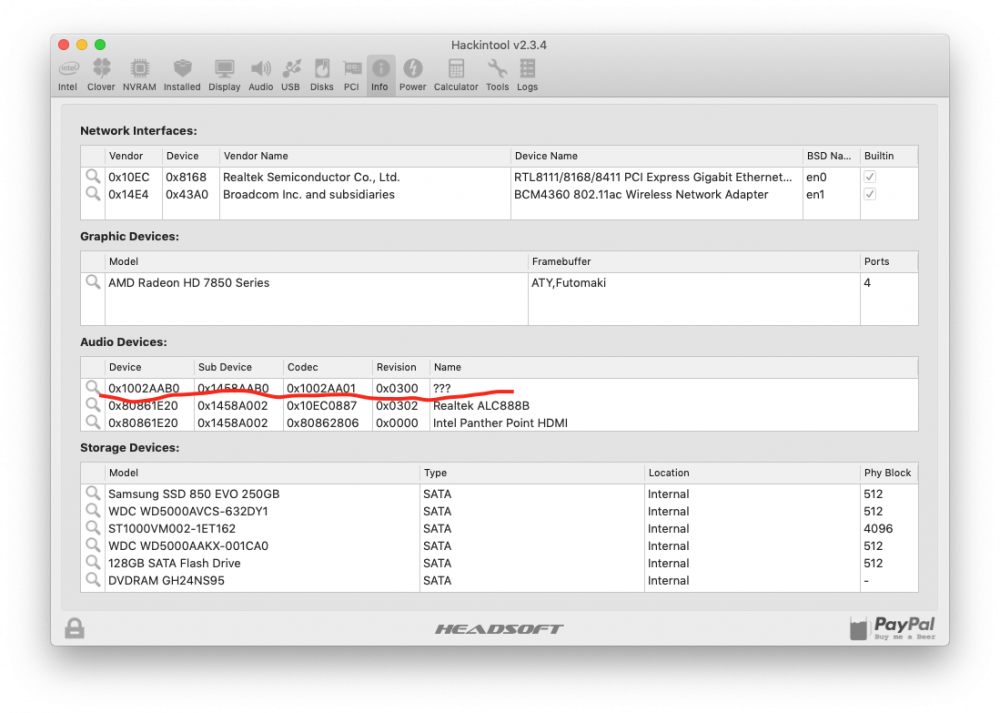Click the BSD Name column header
1000x713 pixels.
pos(832,156)
